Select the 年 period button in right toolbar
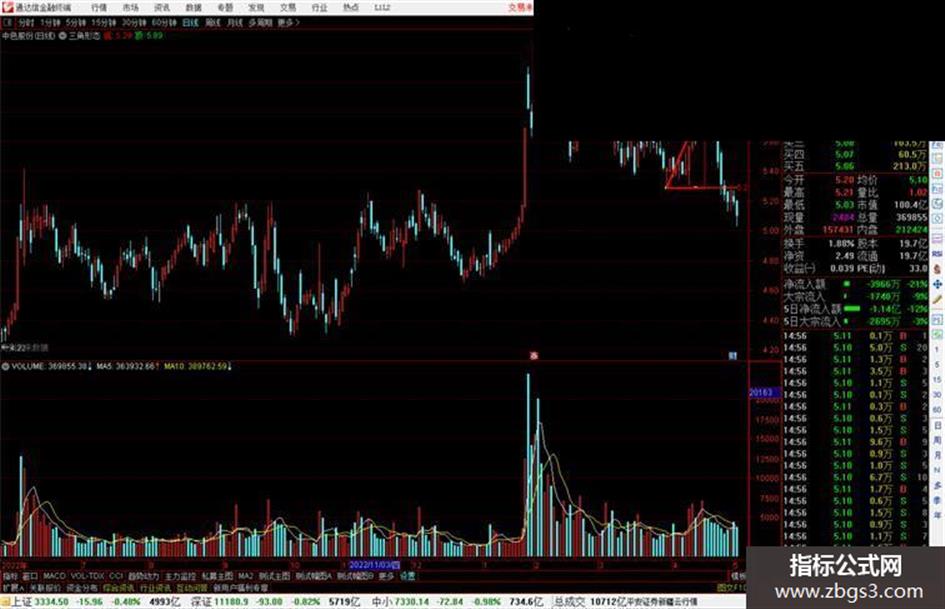Screen dimensions: 945x609 (x=937, y=516)
